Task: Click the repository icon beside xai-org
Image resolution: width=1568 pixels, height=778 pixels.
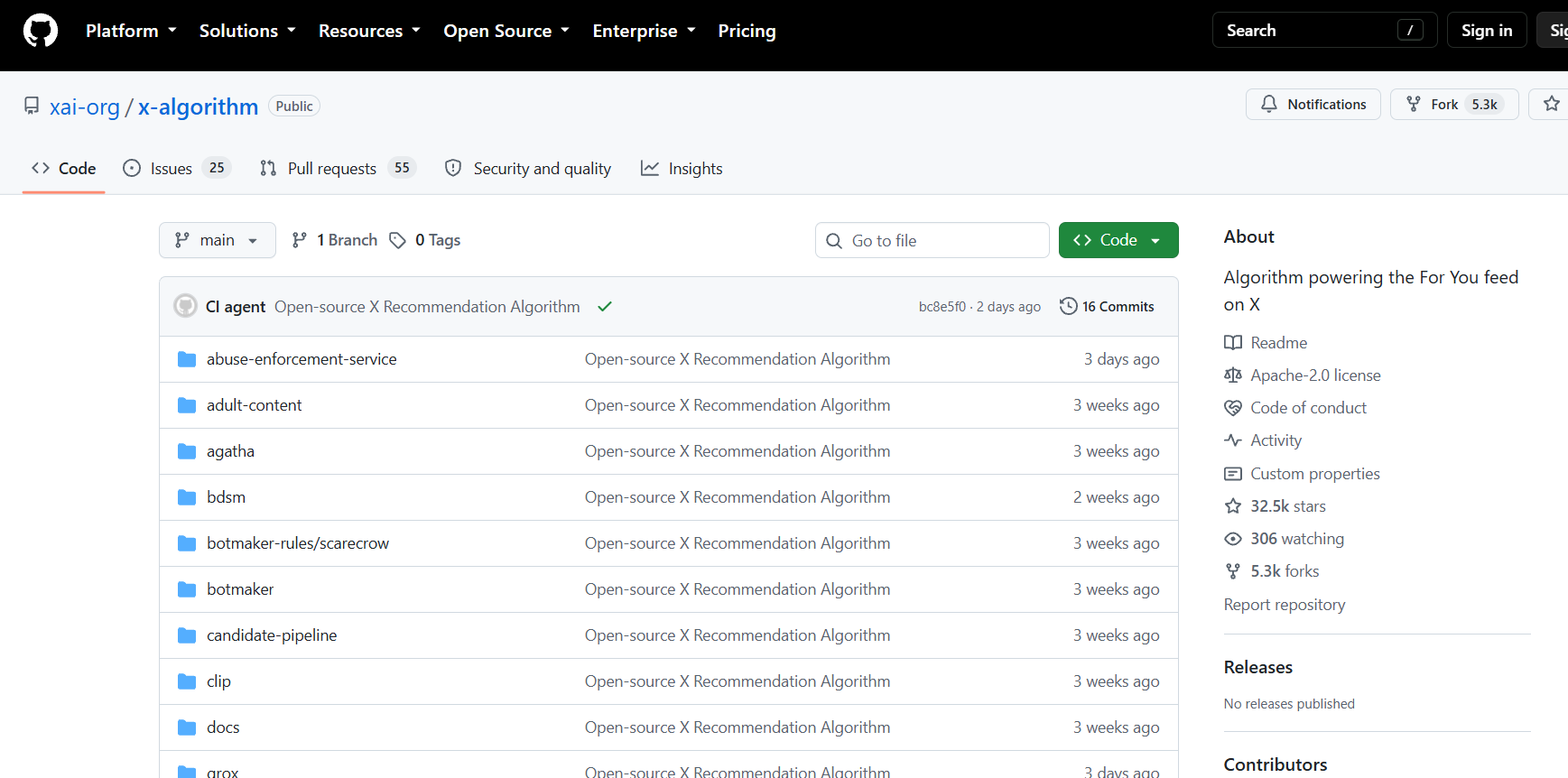Action: coord(32,107)
